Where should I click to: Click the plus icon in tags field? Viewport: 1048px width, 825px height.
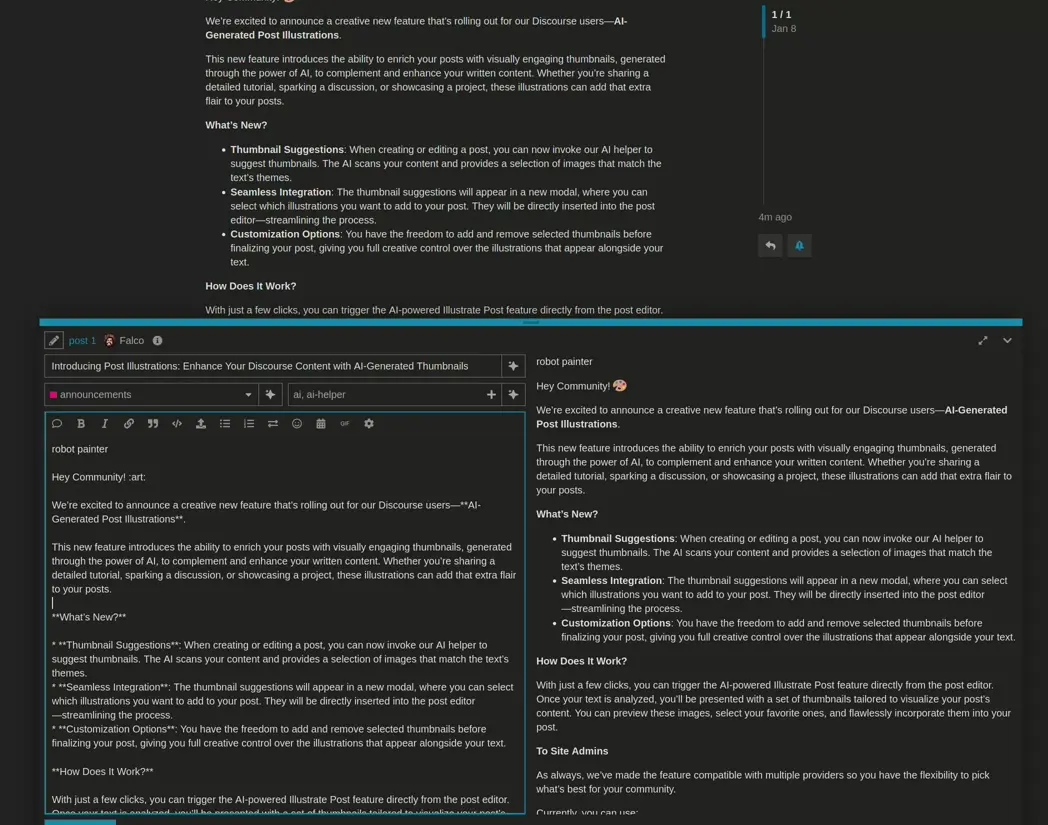point(491,394)
